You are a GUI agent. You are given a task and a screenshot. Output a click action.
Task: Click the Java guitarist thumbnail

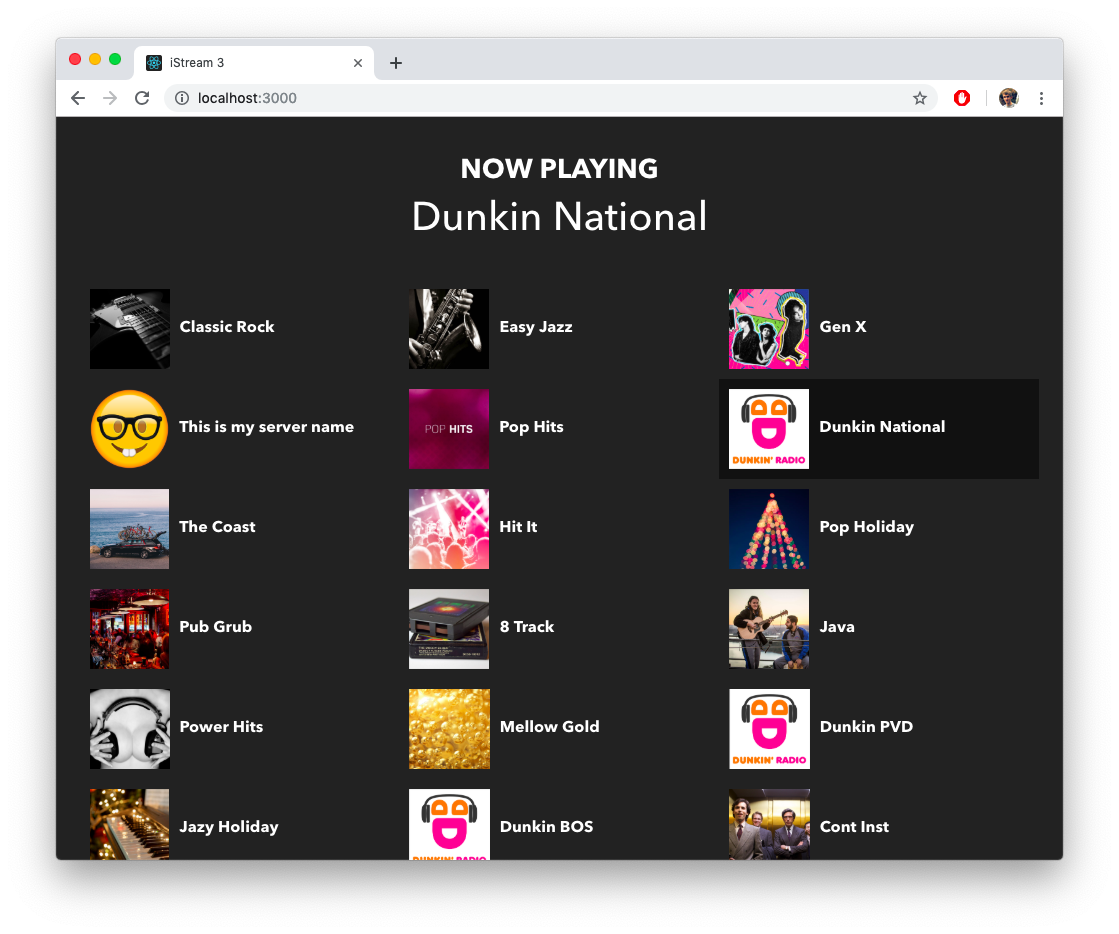[x=769, y=629]
